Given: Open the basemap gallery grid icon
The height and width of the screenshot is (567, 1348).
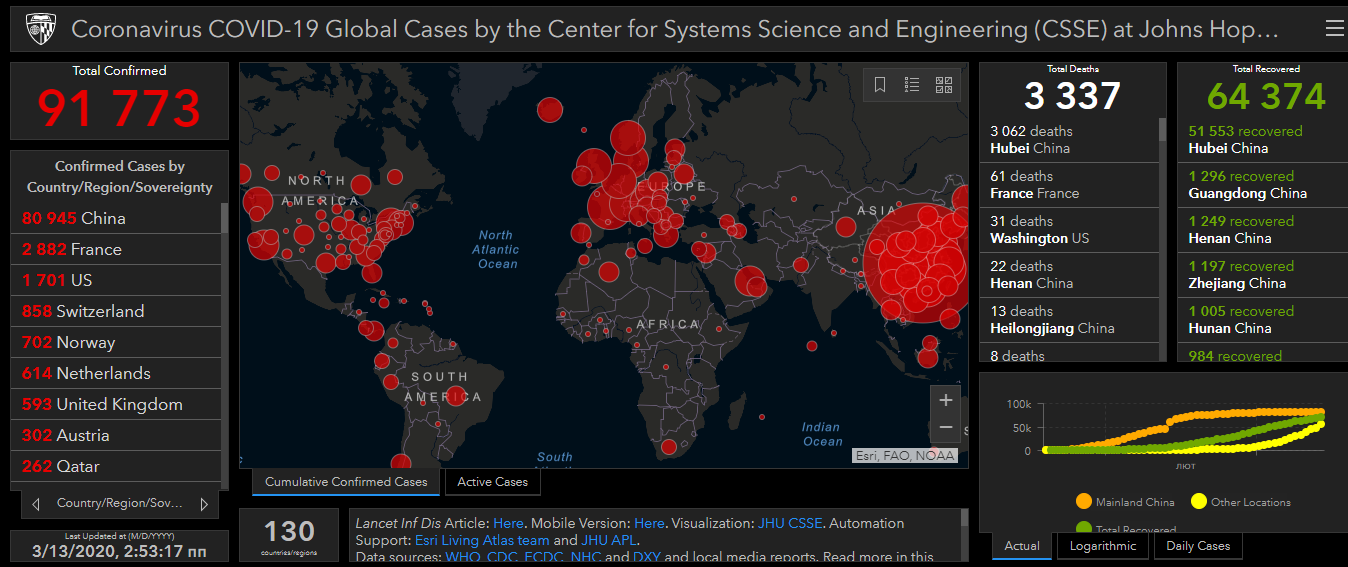Looking at the screenshot, I should pos(943,85).
